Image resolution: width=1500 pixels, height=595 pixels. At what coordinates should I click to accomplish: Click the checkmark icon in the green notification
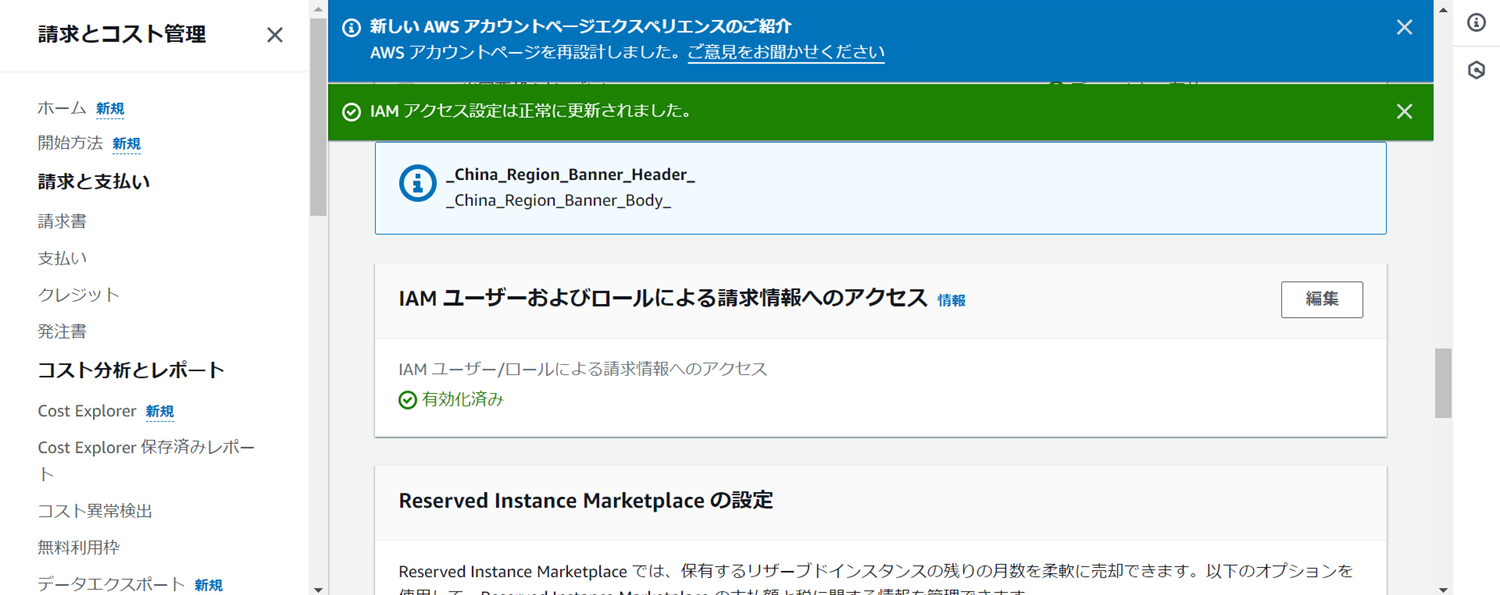click(x=351, y=112)
